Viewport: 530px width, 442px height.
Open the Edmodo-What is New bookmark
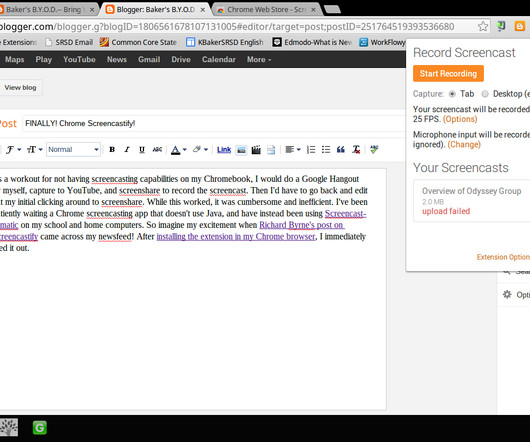313,42
